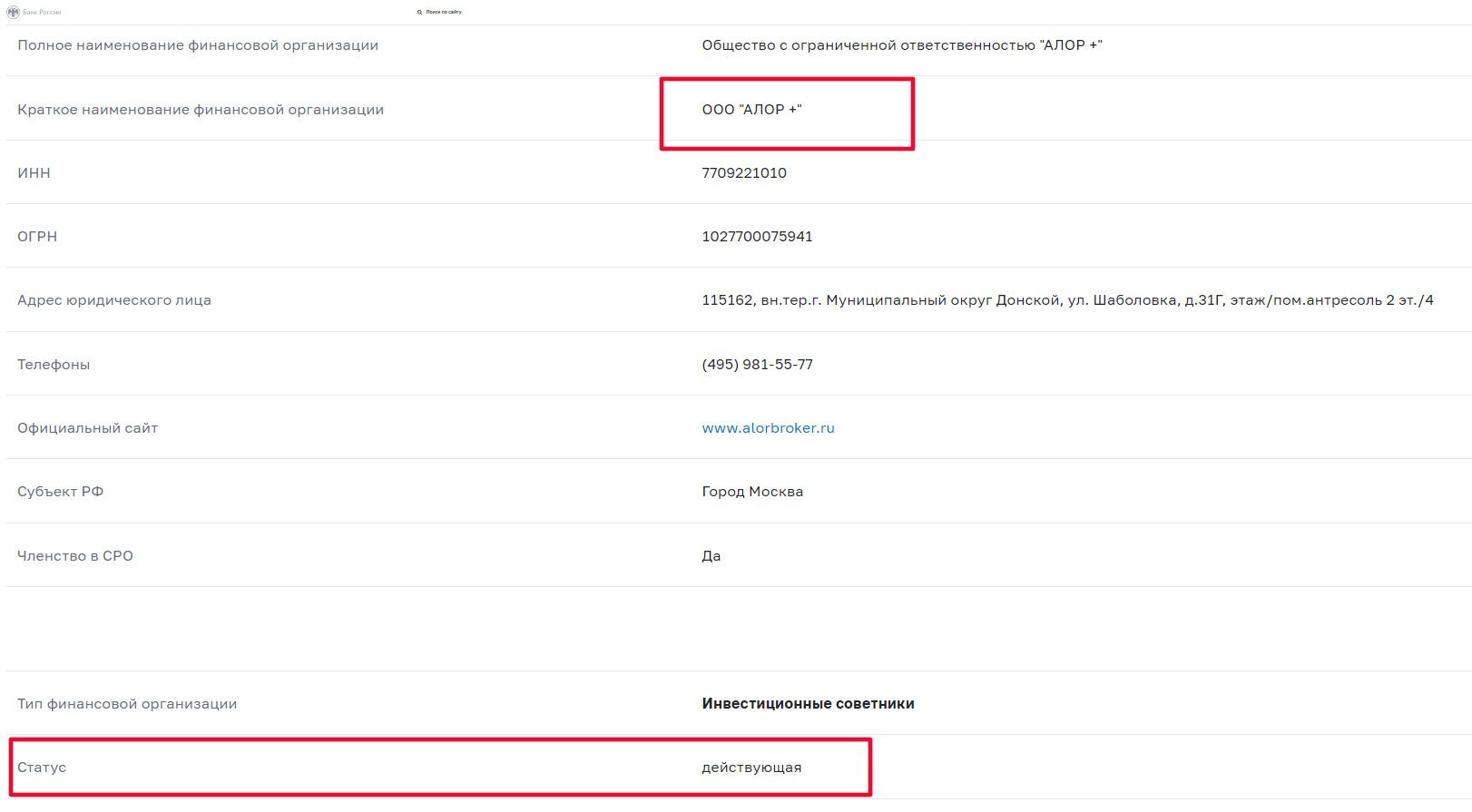Click the 'Статус' row label
The width and height of the screenshot is (1472, 812).
(x=42, y=768)
